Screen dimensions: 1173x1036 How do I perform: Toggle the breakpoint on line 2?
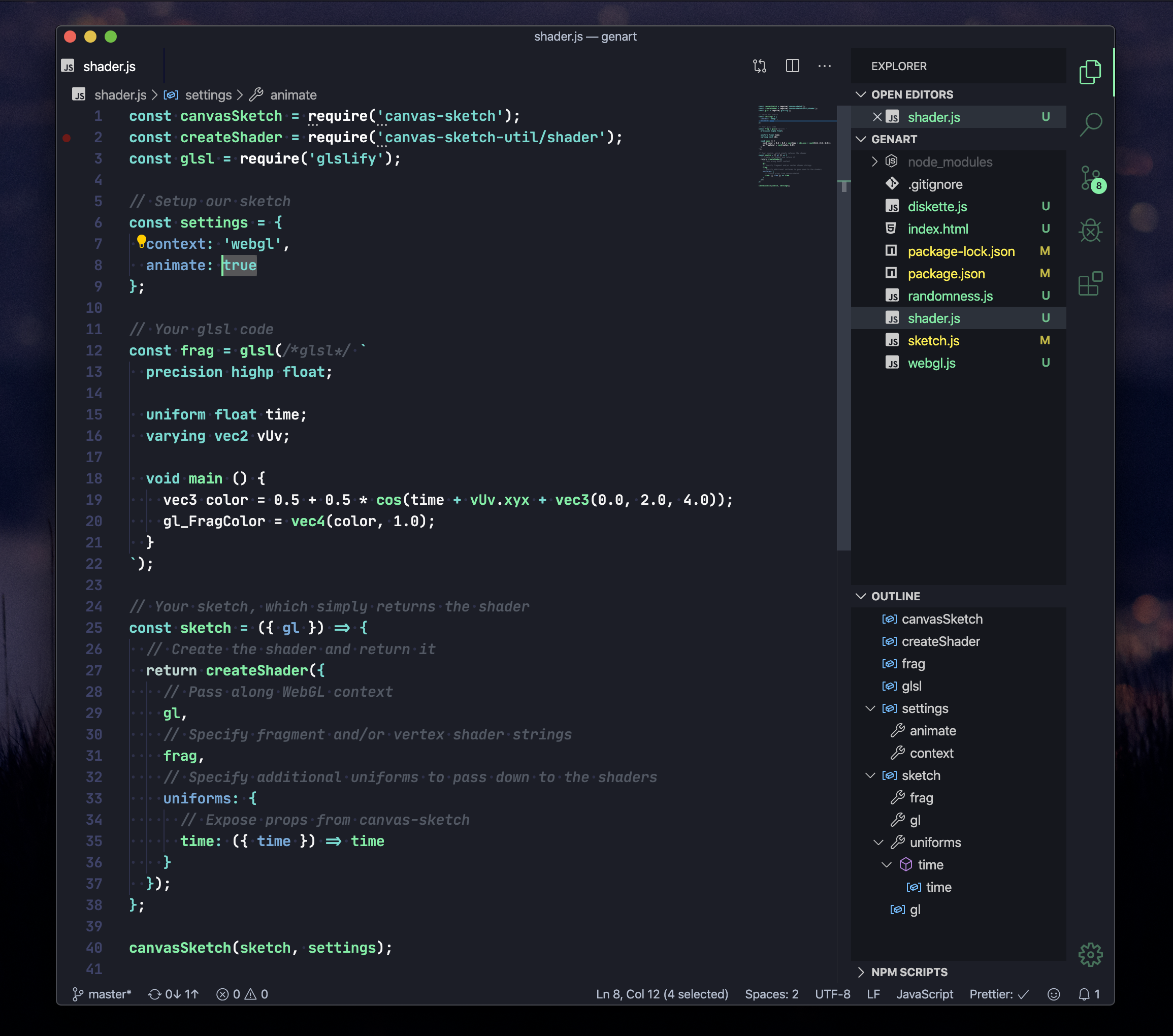point(67,138)
